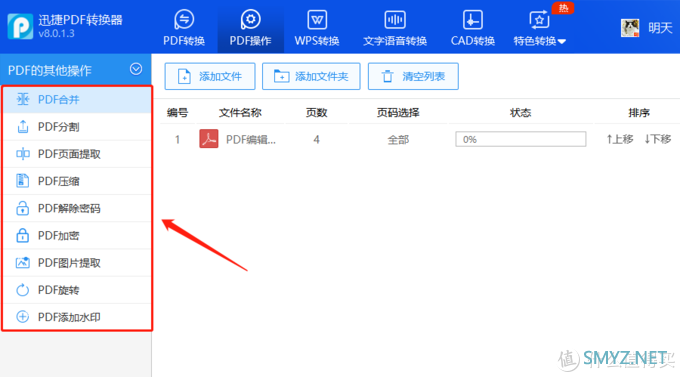Move the file up with 上移
Viewport: 680px width, 377px height.
tap(620, 139)
